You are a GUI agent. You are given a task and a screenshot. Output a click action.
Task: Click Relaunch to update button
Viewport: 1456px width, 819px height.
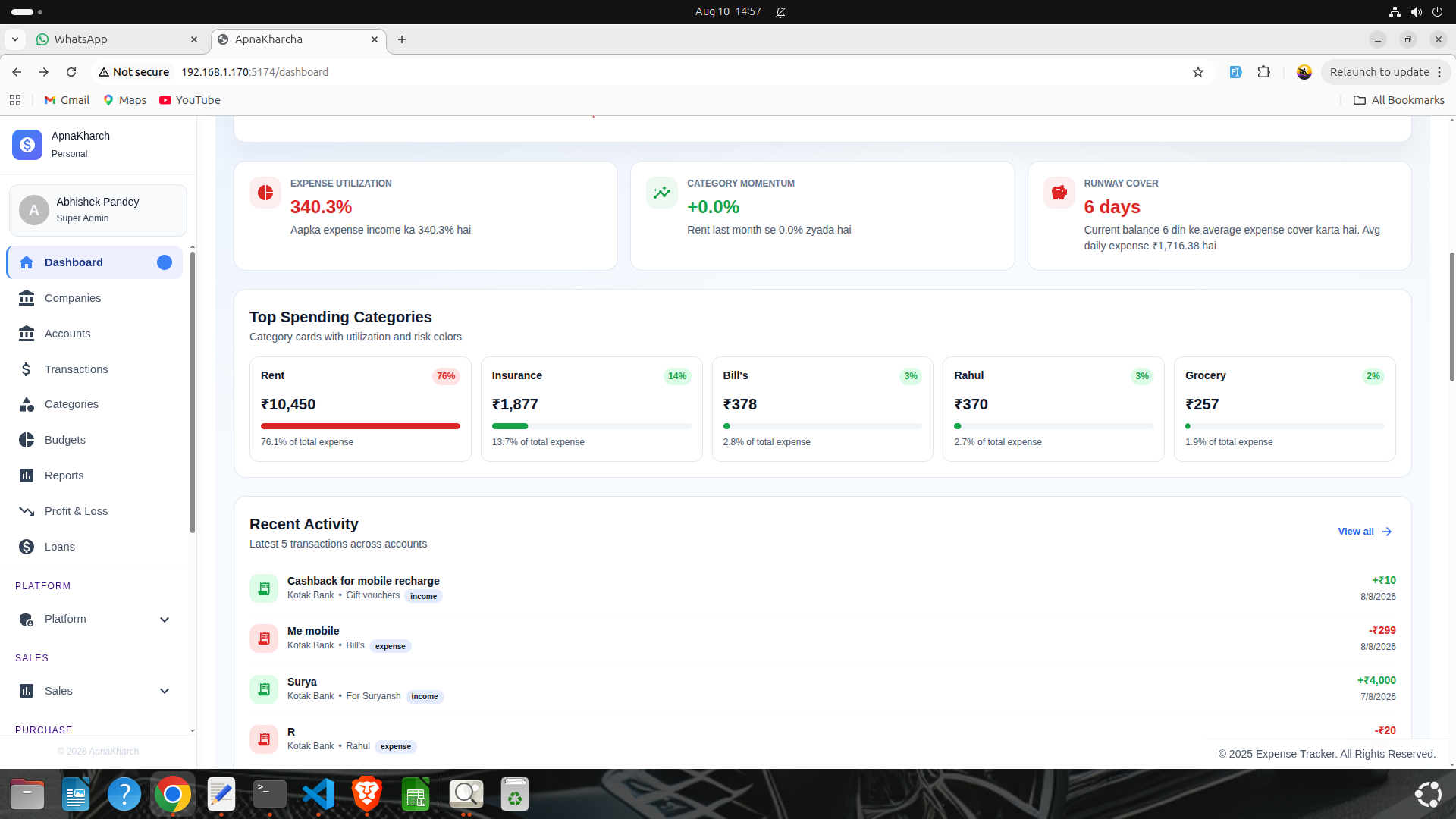(1385, 72)
